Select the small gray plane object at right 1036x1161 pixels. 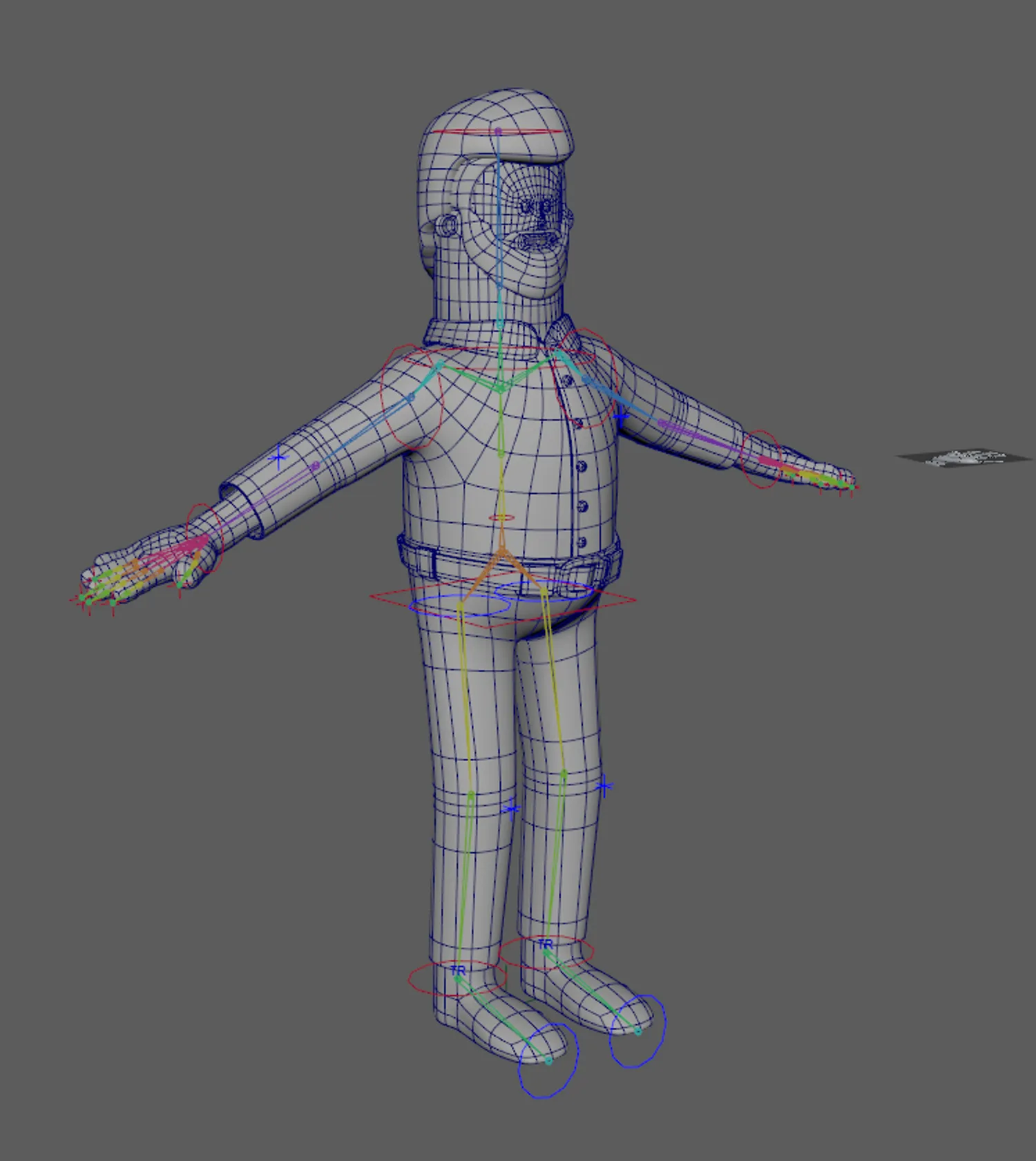coord(965,457)
